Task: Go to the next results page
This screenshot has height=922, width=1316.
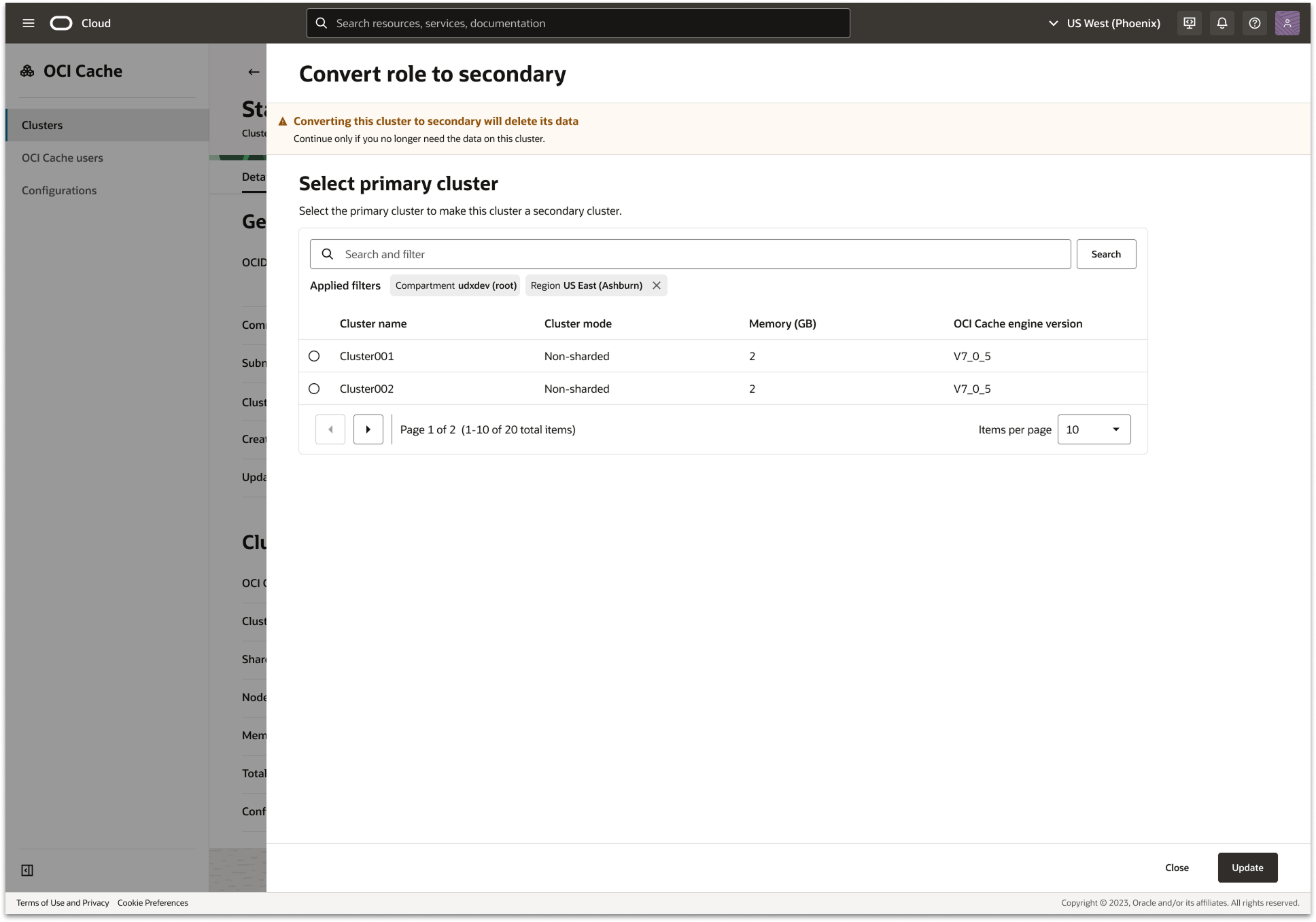Action: 368,429
